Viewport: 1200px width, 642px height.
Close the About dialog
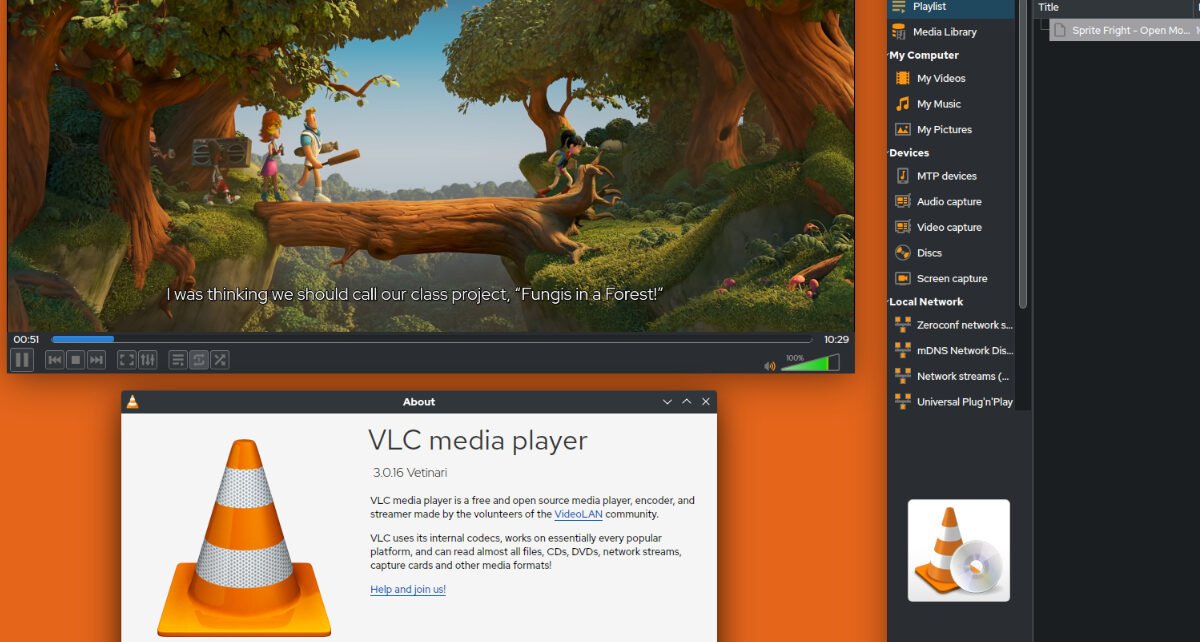coord(706,402)
